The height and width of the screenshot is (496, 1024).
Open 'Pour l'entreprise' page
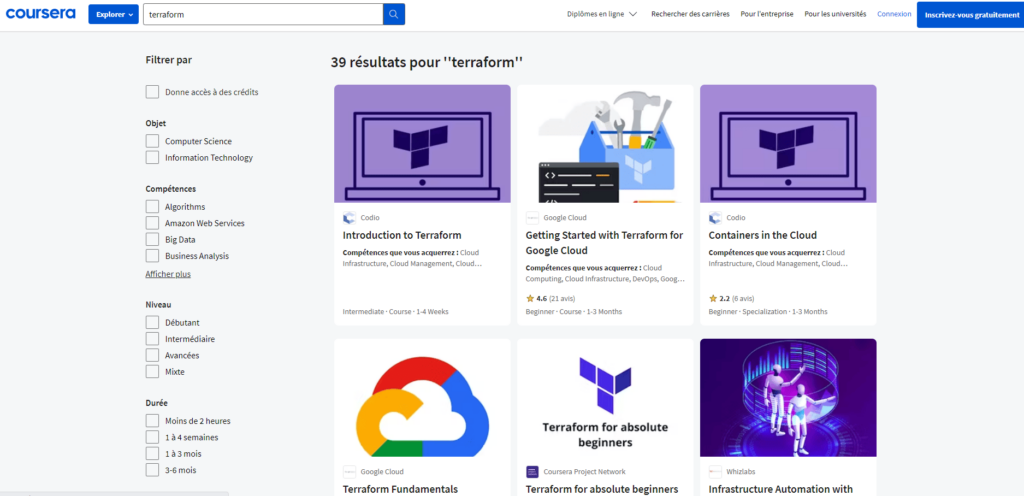[x=767, y=14]
